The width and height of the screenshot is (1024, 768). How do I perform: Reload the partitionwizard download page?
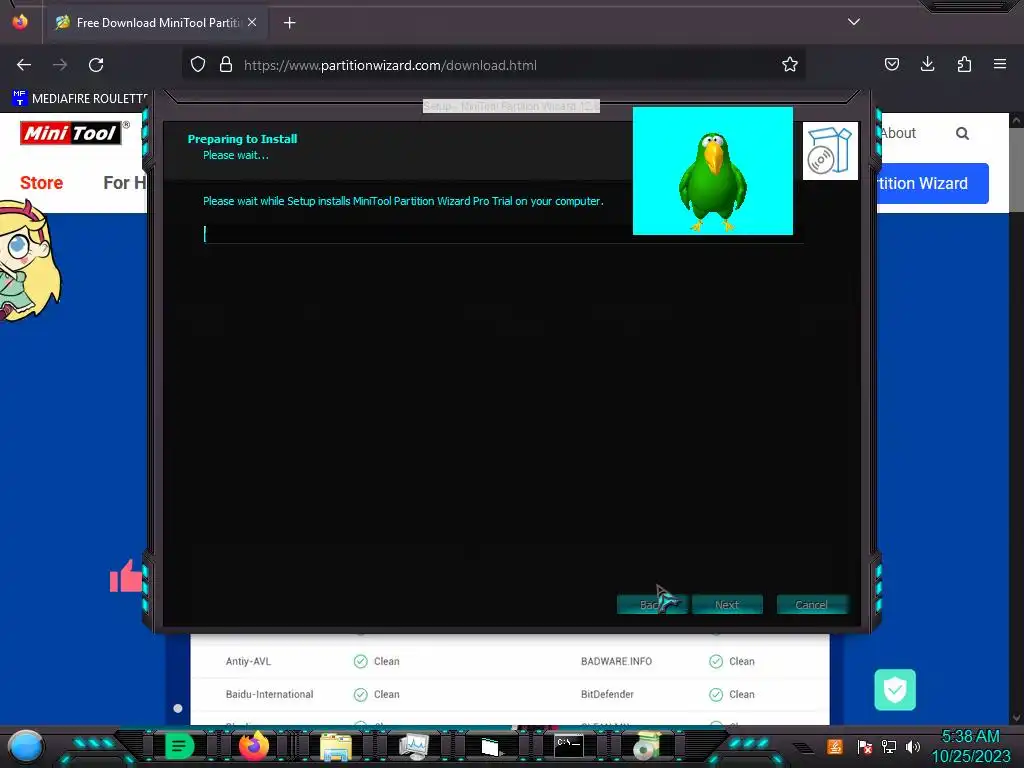(x=96, y=65)
